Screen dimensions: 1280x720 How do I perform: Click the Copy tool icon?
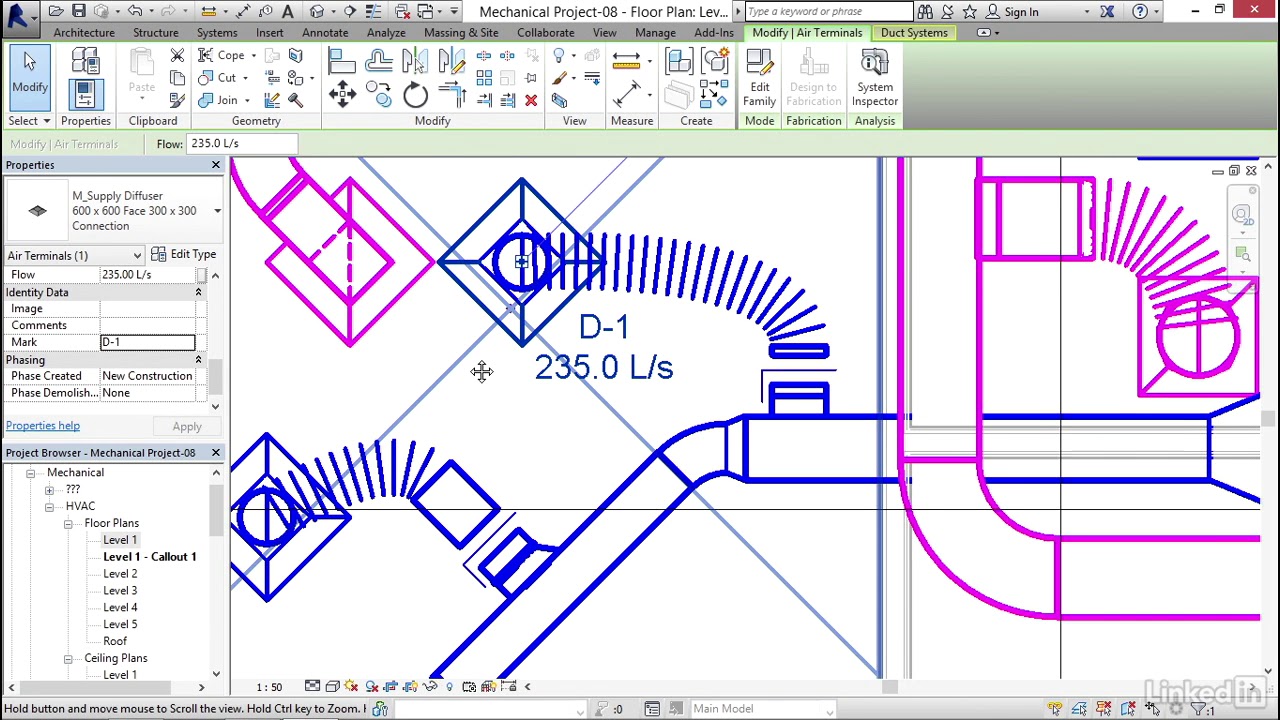tap(378, 96)
